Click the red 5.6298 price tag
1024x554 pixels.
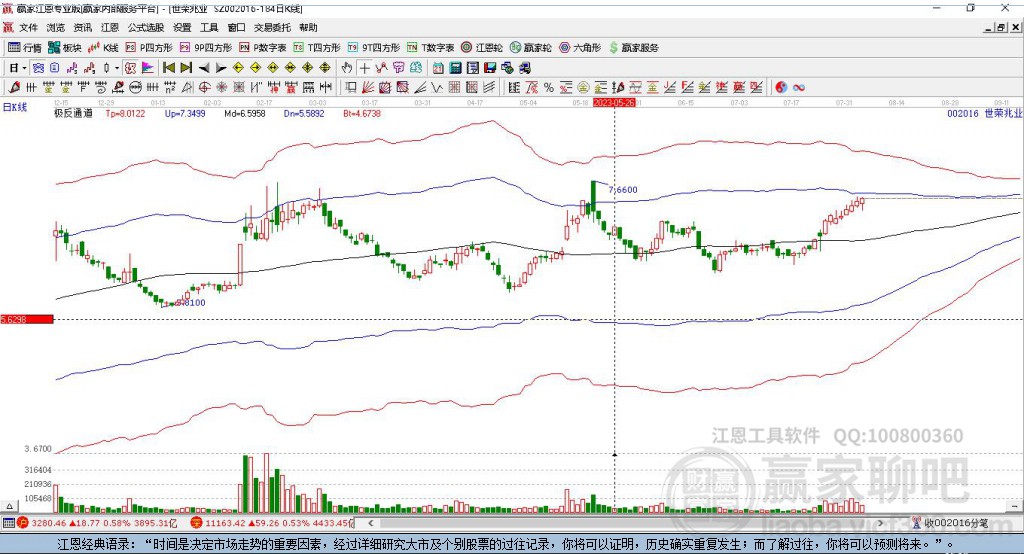pyautogui.click(x=27, y=319)
